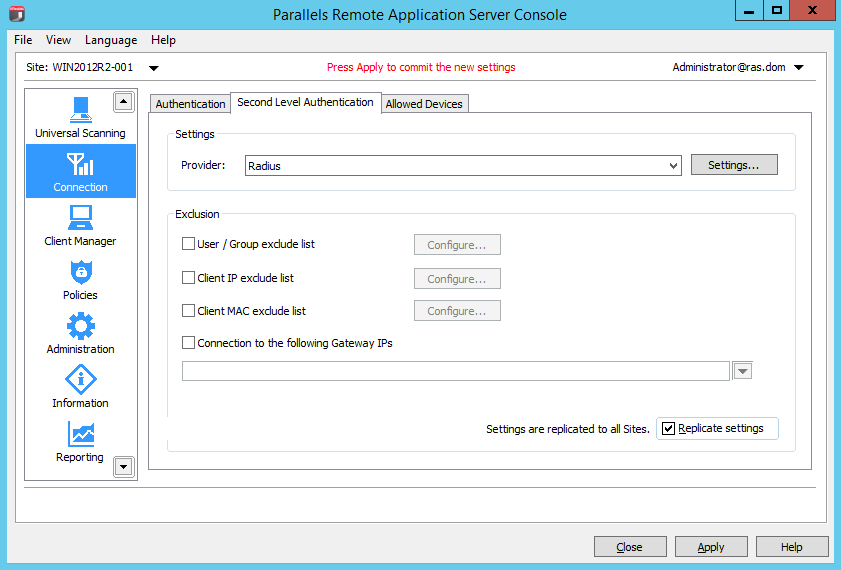Enable Client MAC exclude list
The height and width of the screenshot is (570, 841).
click(x=188, y=310)
